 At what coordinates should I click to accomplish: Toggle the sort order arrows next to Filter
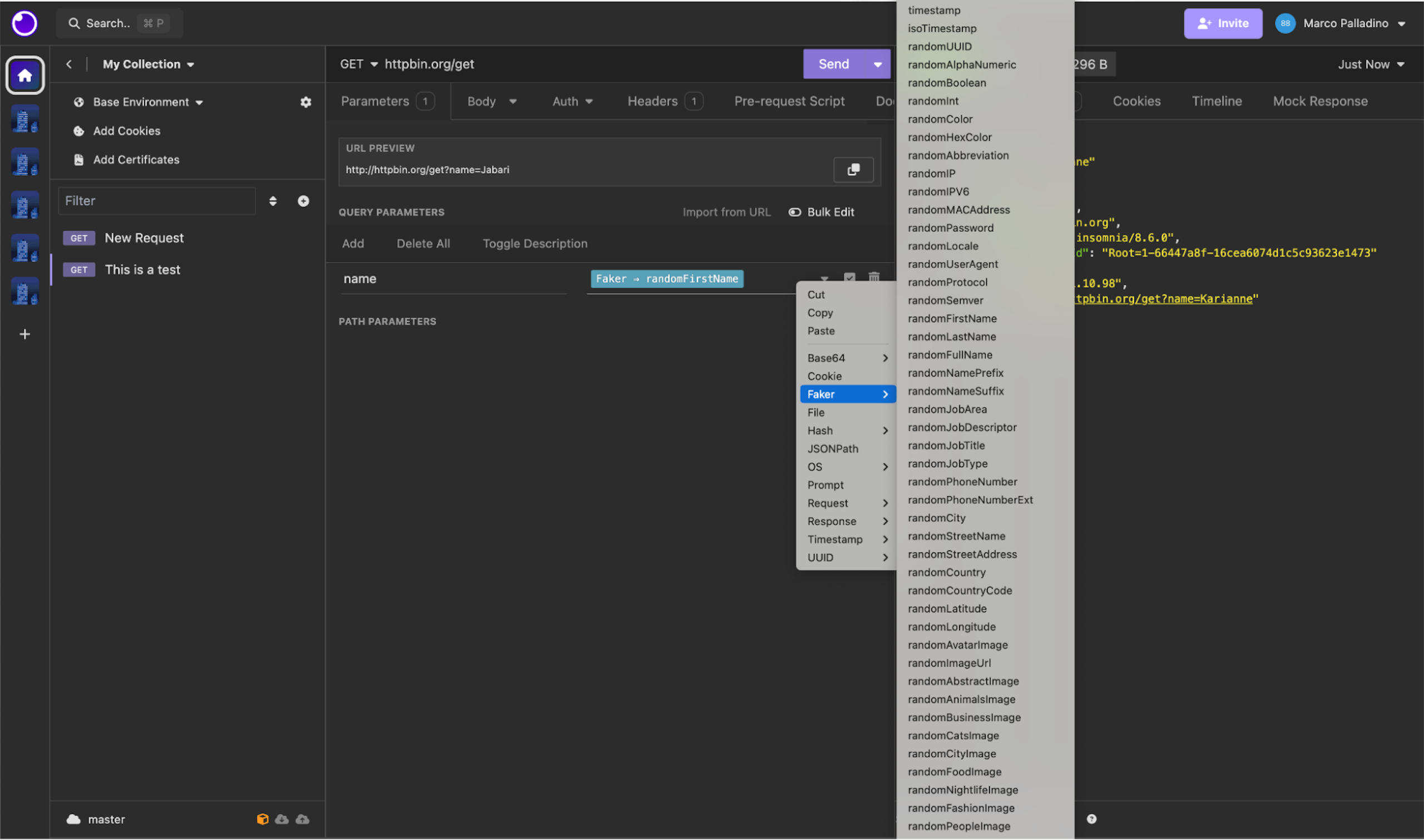tap(273, 201)
